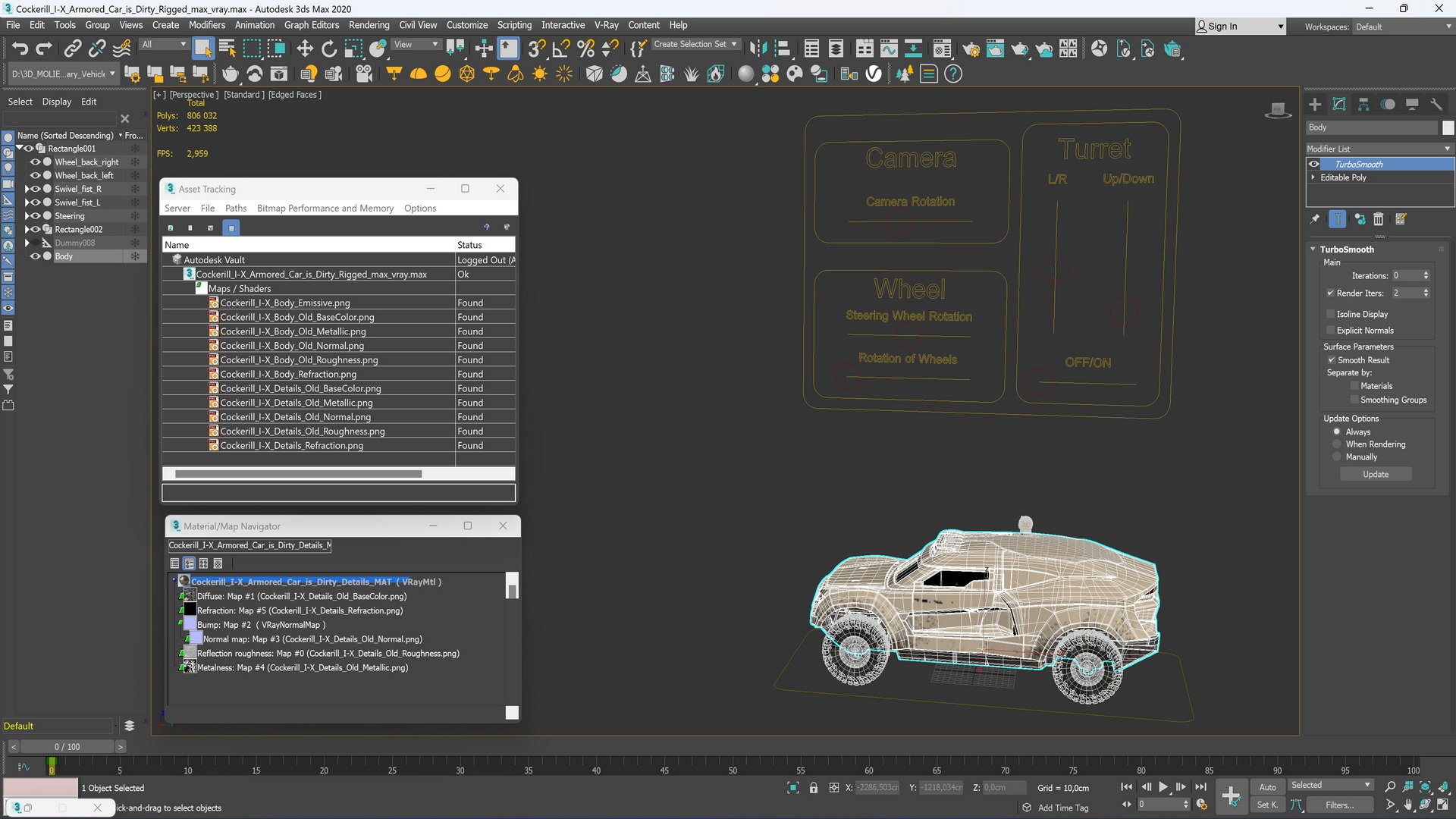Click the Redo arrow in the main toolbar
This screenshot has width=1456, height=819.
pyautogui.click(x=44, y=49)
